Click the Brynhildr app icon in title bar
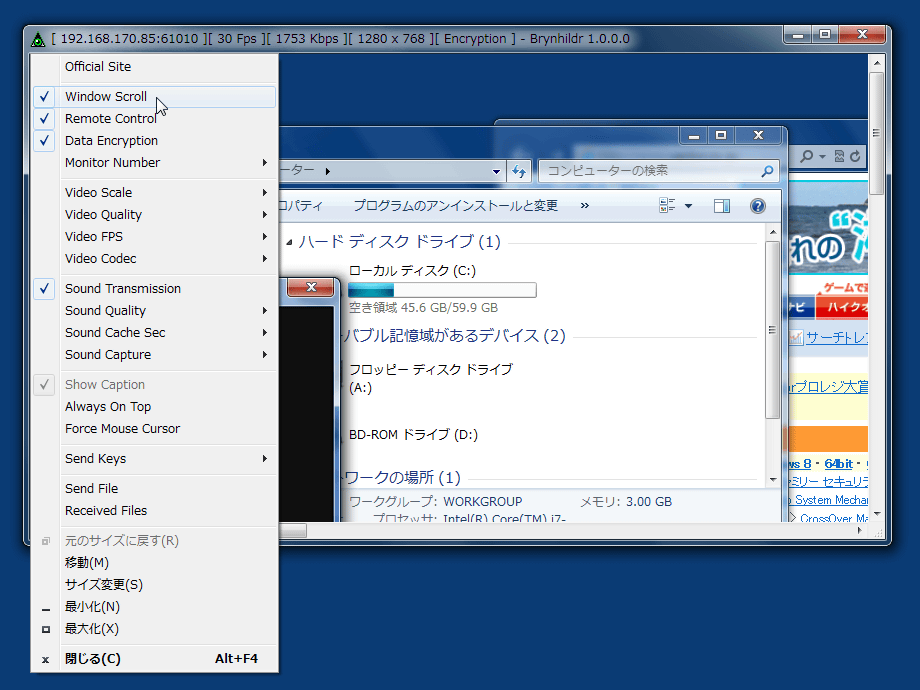920x690 pixels. [37, 39]
